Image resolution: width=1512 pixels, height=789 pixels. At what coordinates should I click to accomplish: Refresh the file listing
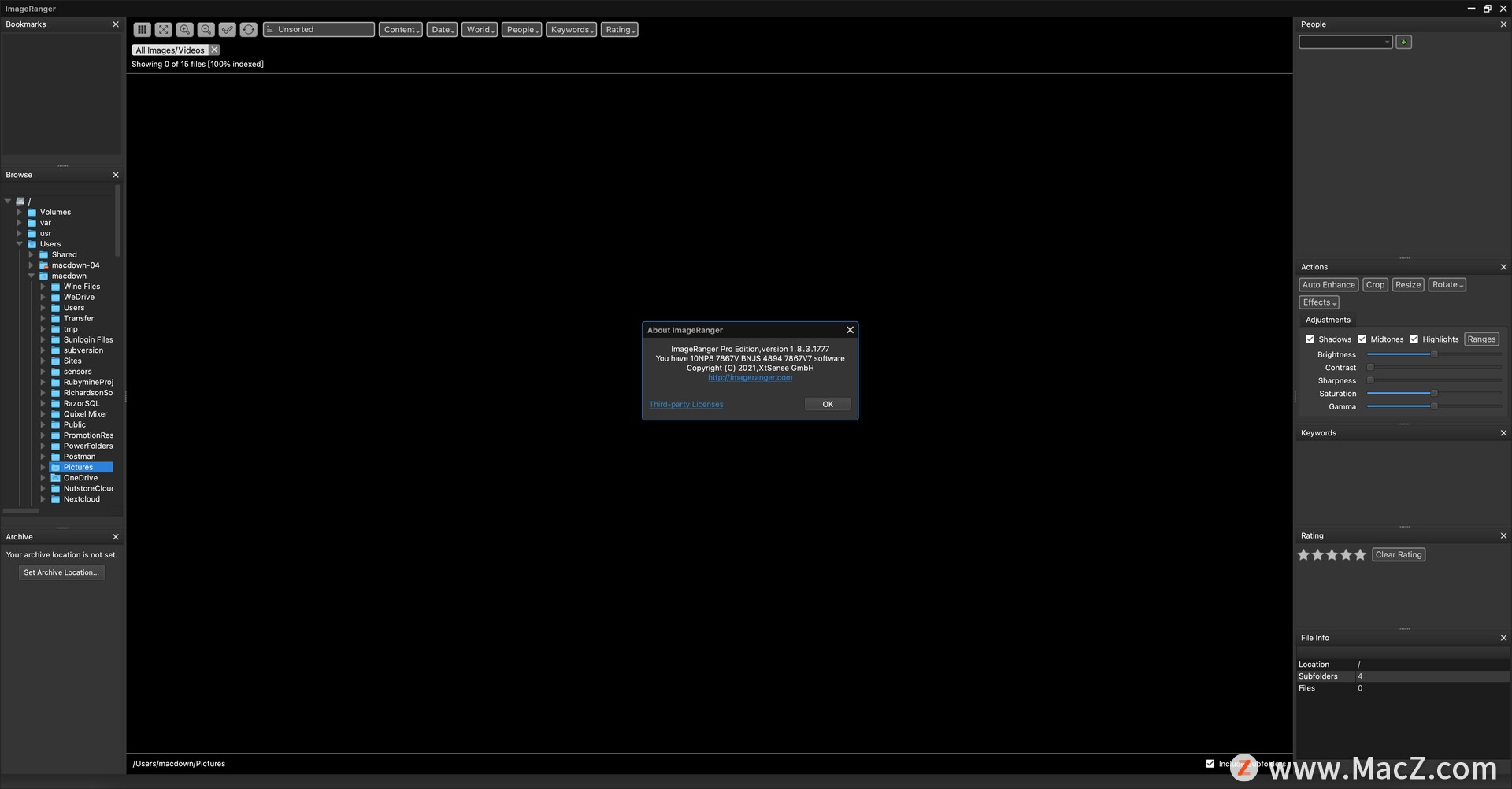(x=248, y=30)
